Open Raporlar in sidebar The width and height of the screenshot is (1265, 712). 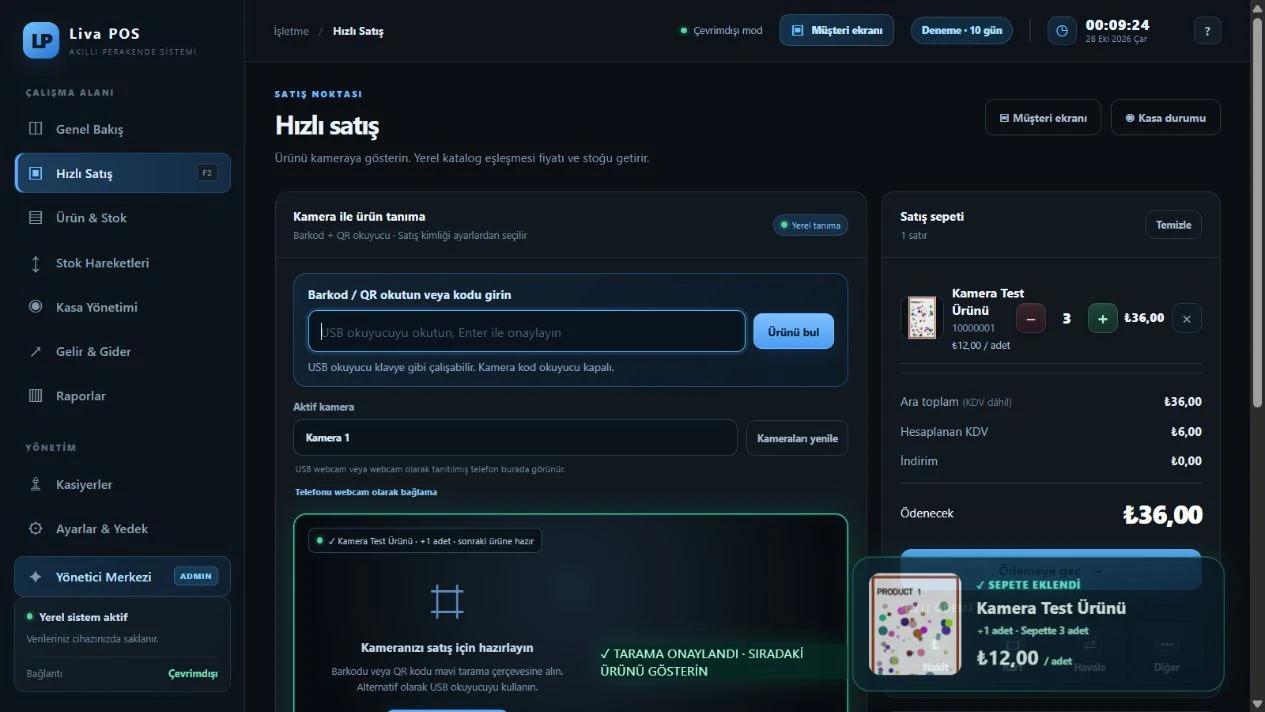[x=122, y=396]
